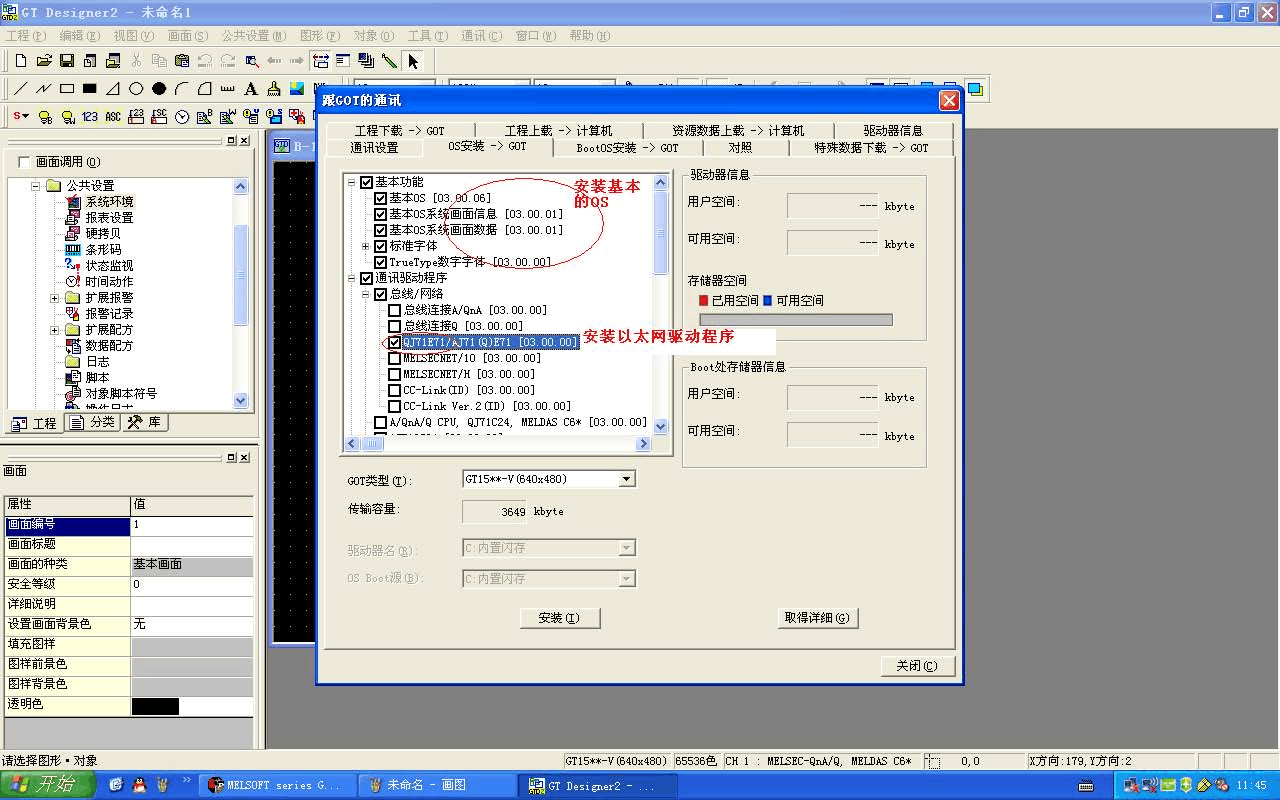Click the 画面编号 value field
Viewport: 1280px width, 800px height.
pos(192,525)
